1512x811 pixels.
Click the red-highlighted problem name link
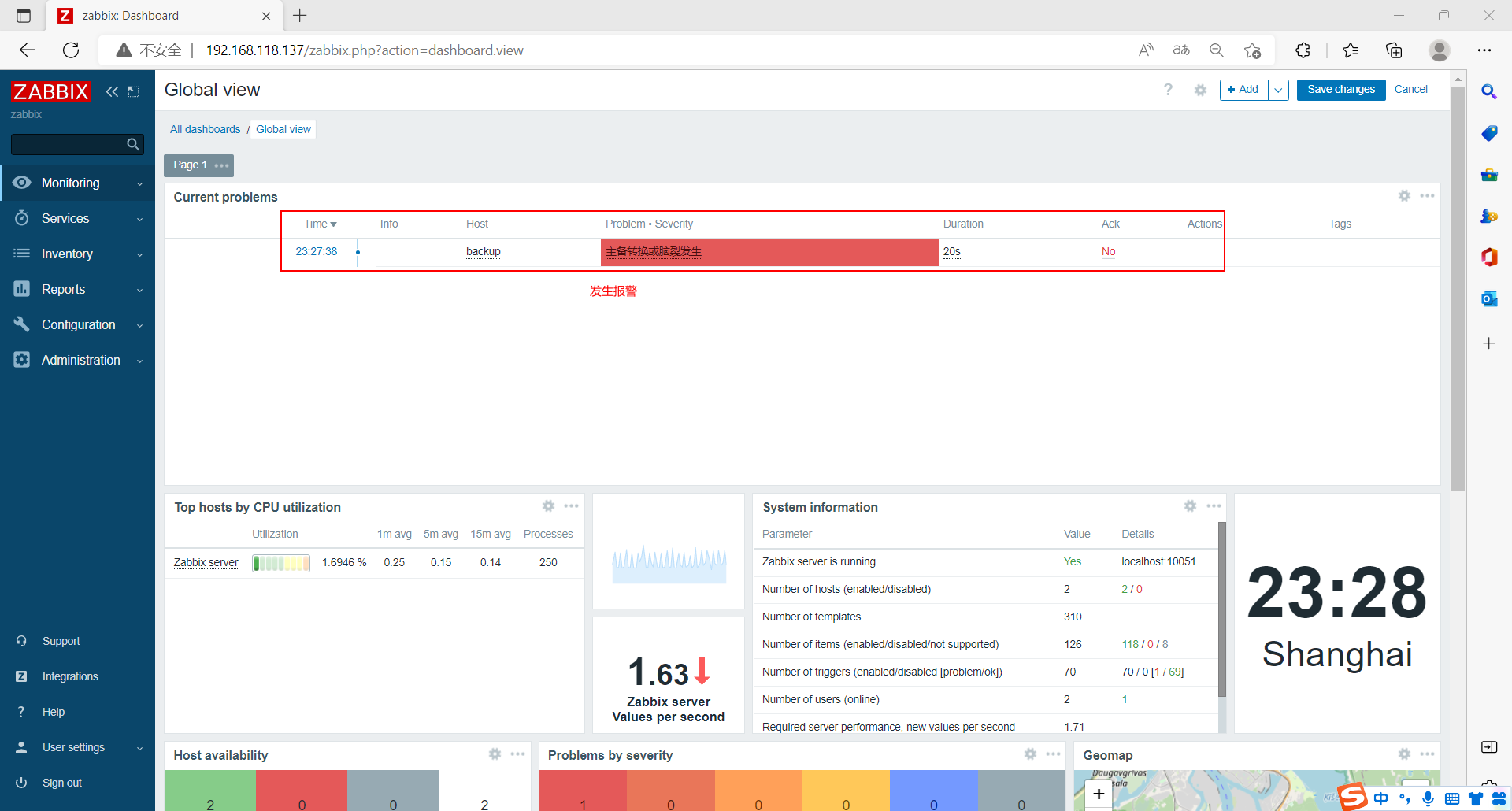[x=654, y=251]
